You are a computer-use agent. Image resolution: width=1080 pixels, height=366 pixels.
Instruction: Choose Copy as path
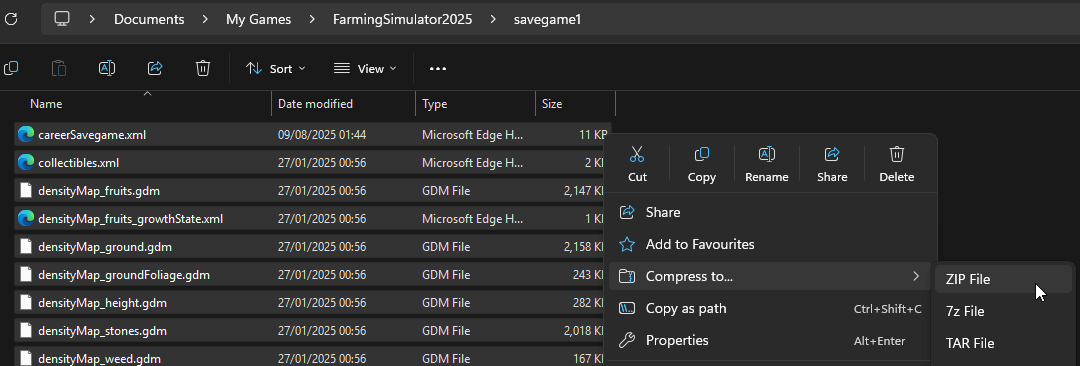[x=769, y=309]
